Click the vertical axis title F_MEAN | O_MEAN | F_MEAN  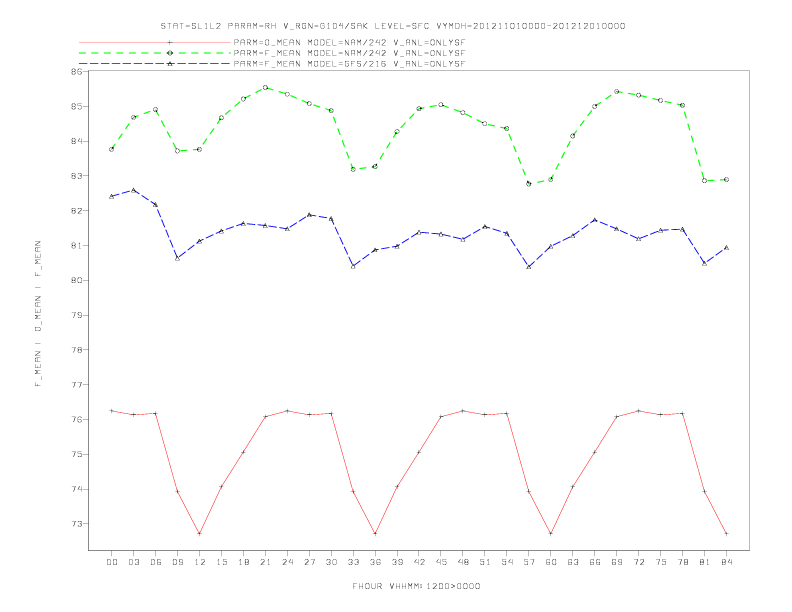point(38,314)
